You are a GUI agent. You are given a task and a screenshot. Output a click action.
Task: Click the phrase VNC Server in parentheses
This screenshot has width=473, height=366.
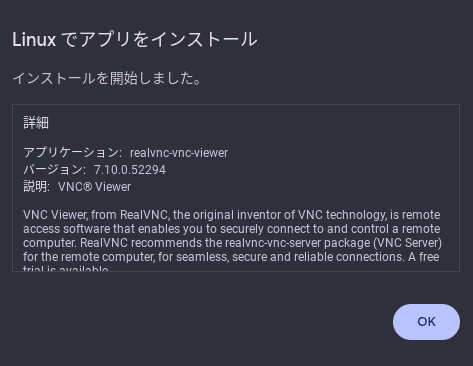[409, 243]
